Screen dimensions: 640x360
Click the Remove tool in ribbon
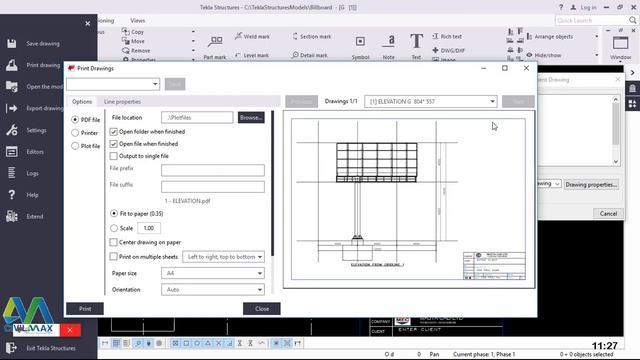(136, 50)
